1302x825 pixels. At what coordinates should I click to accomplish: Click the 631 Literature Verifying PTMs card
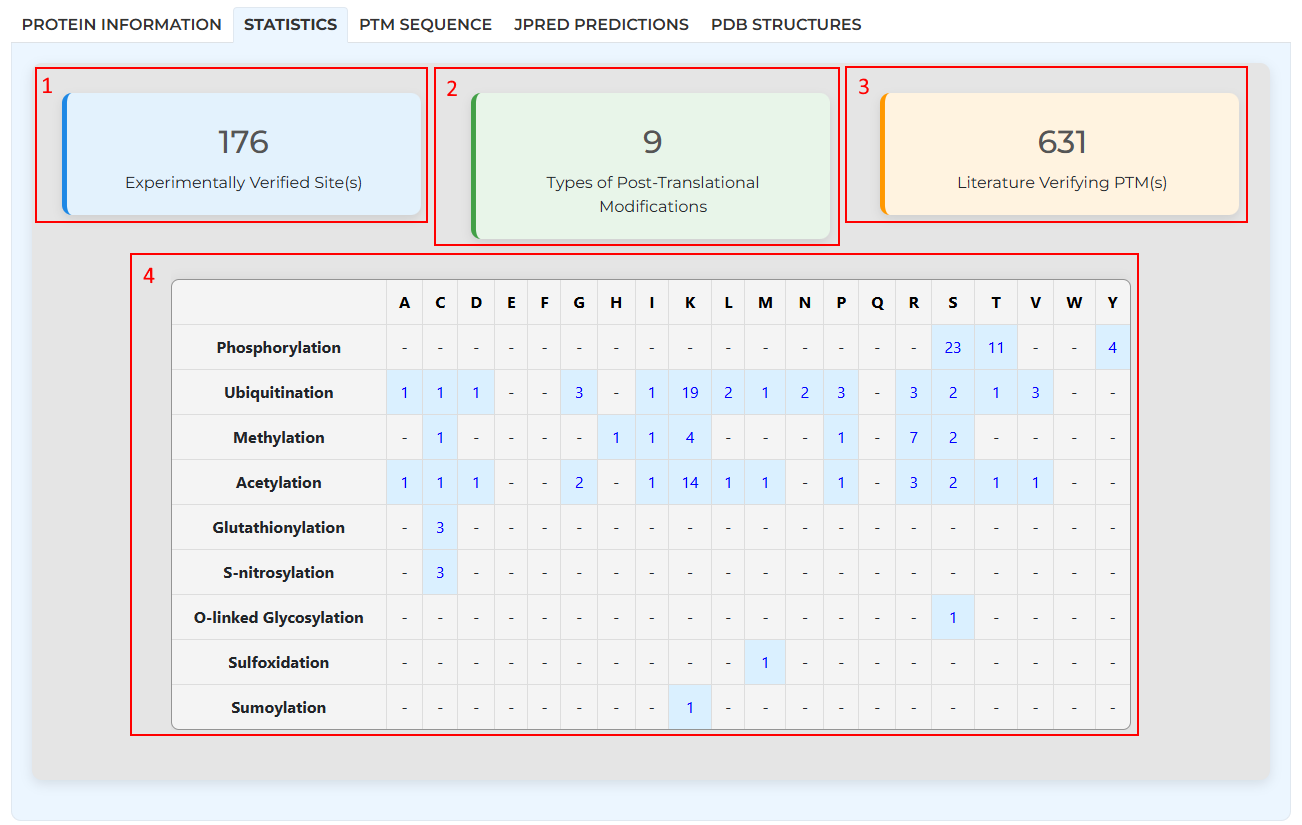1061,155
